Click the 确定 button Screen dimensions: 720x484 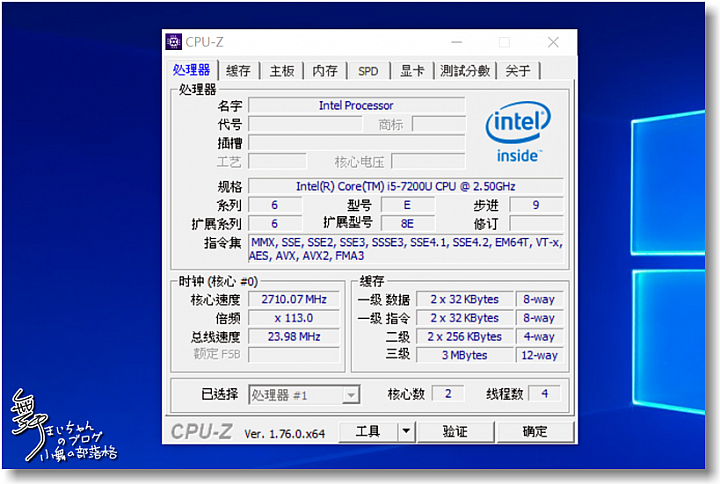click(535, 431)
